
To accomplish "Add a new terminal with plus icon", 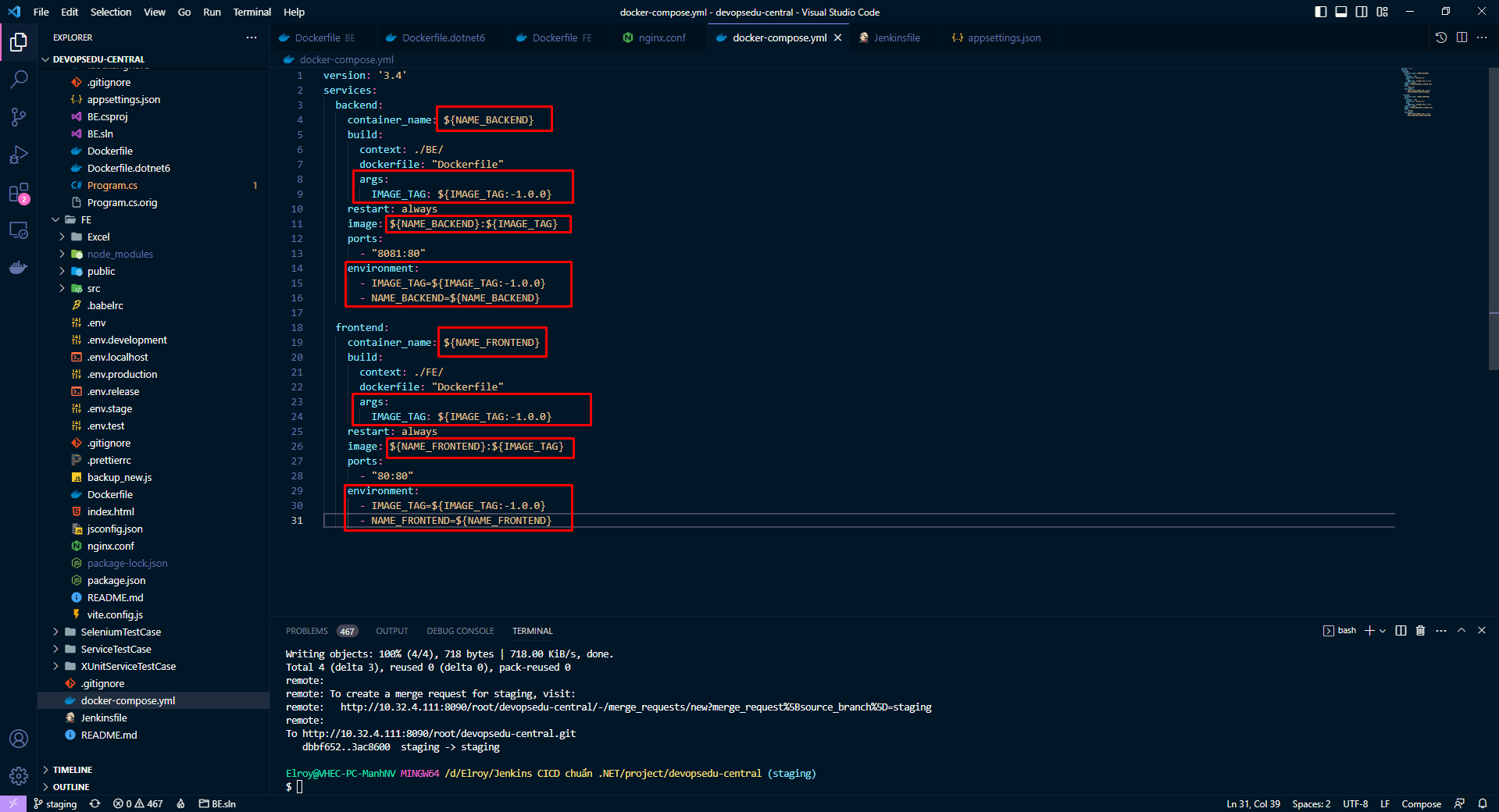I will 1369,631.
